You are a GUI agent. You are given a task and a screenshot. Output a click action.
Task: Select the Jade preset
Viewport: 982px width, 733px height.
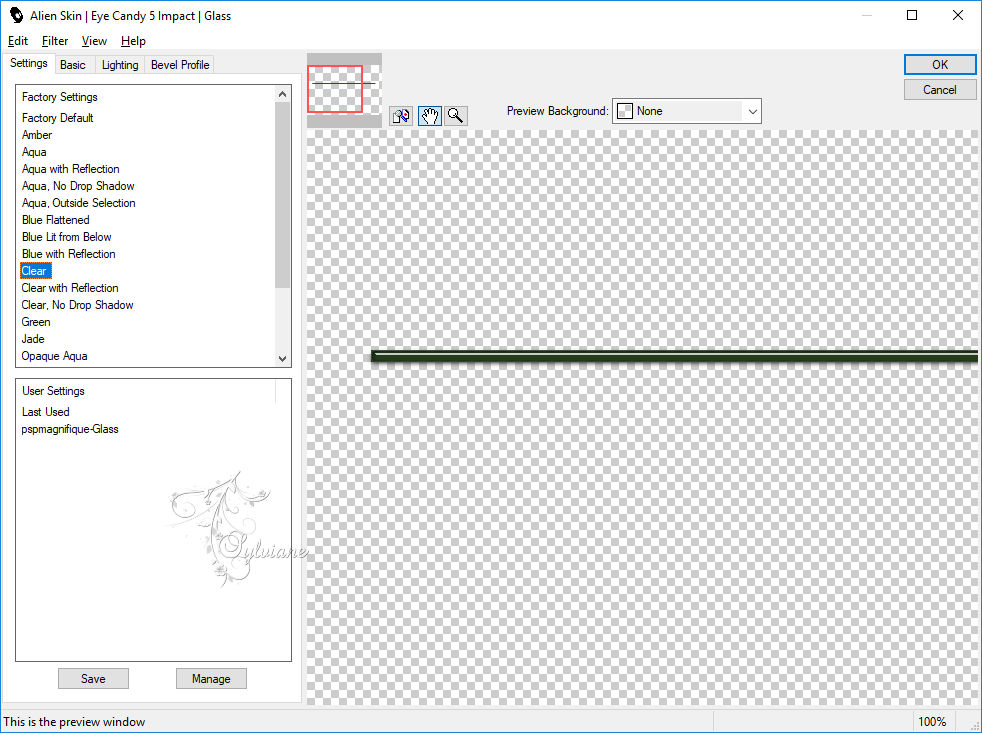coord(33,338)
